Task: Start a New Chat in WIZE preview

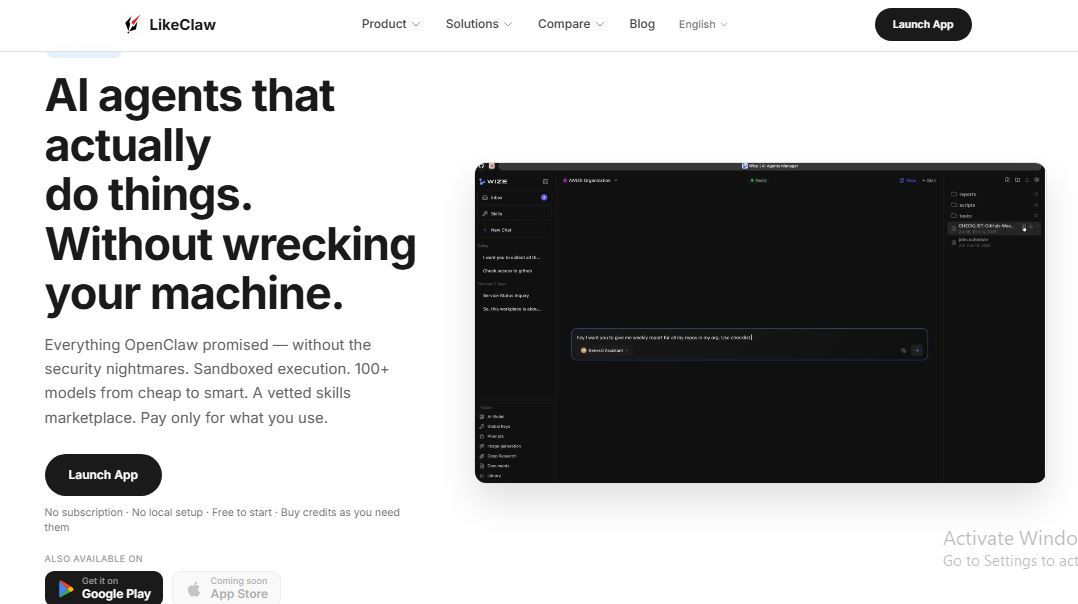Action: pos(514,230)
